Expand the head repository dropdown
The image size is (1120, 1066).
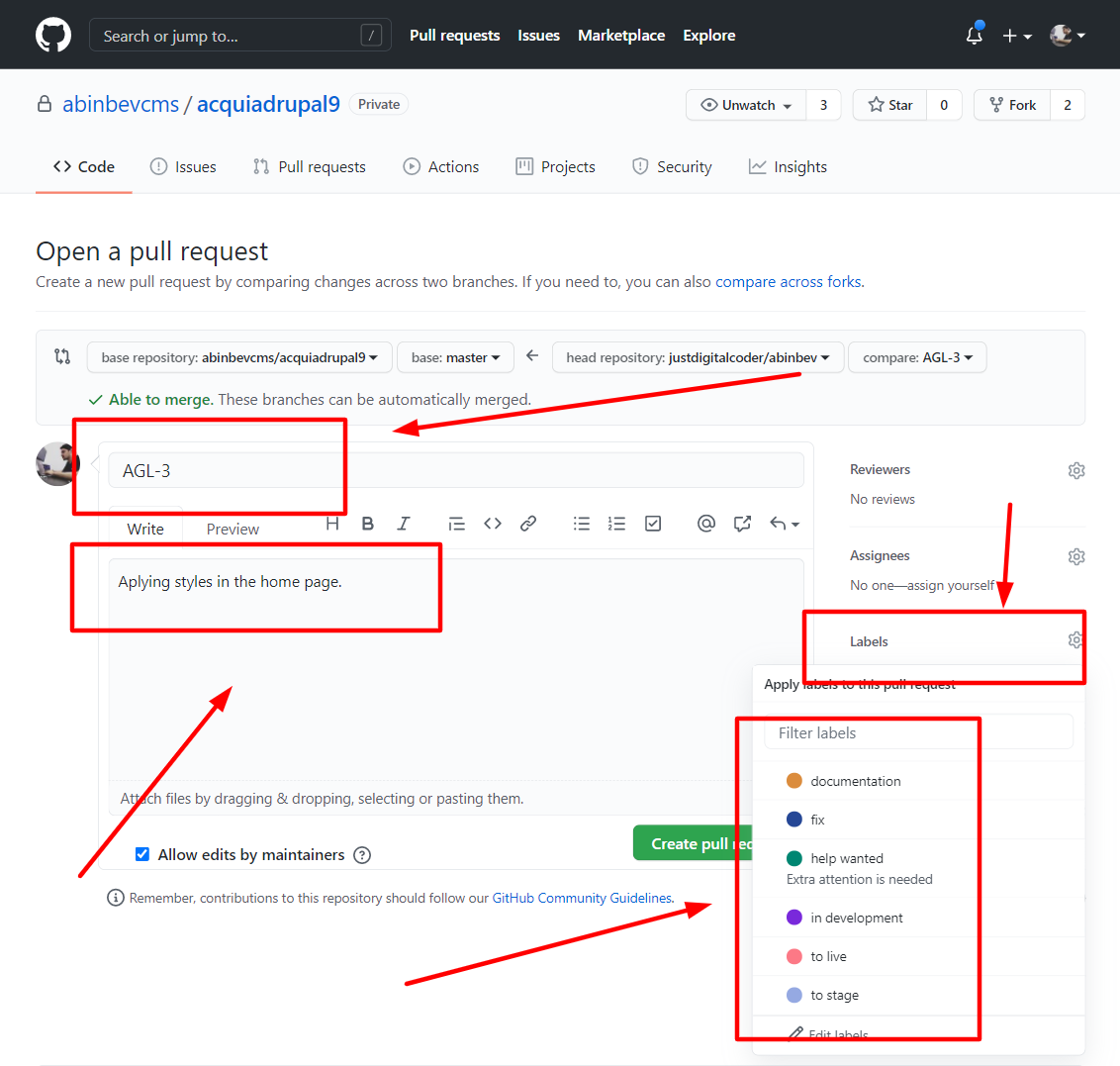(698, 357)
